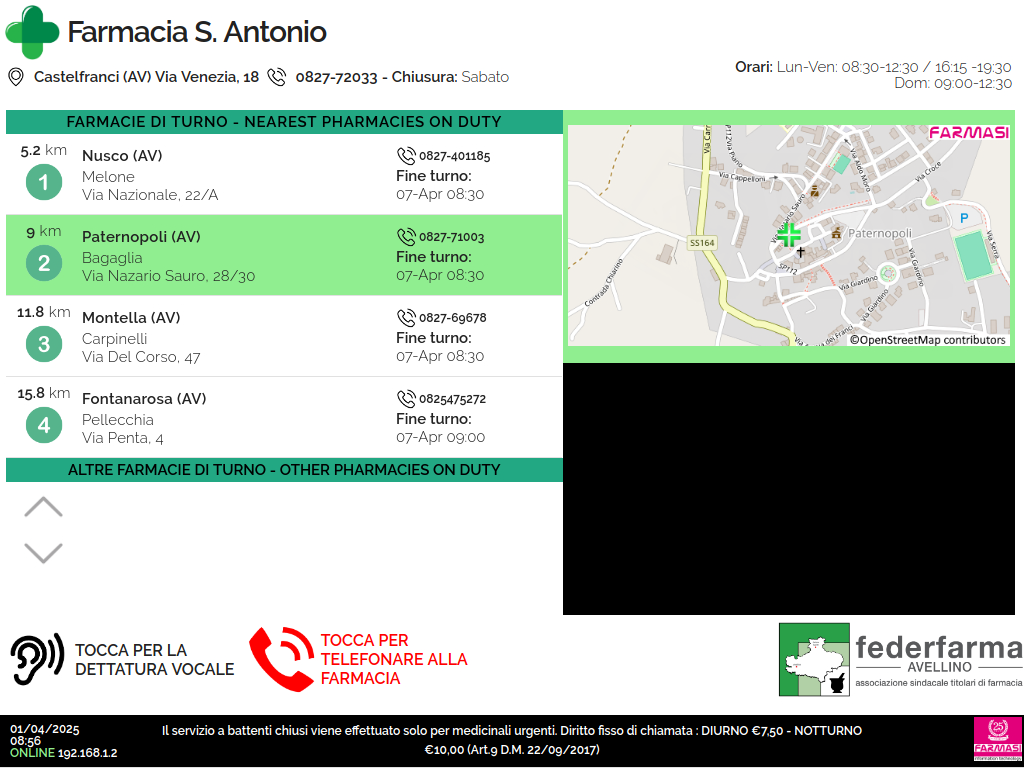Click the location pin icon by the address
Viewport: 1024px width, 768px height.
[16, 77]
